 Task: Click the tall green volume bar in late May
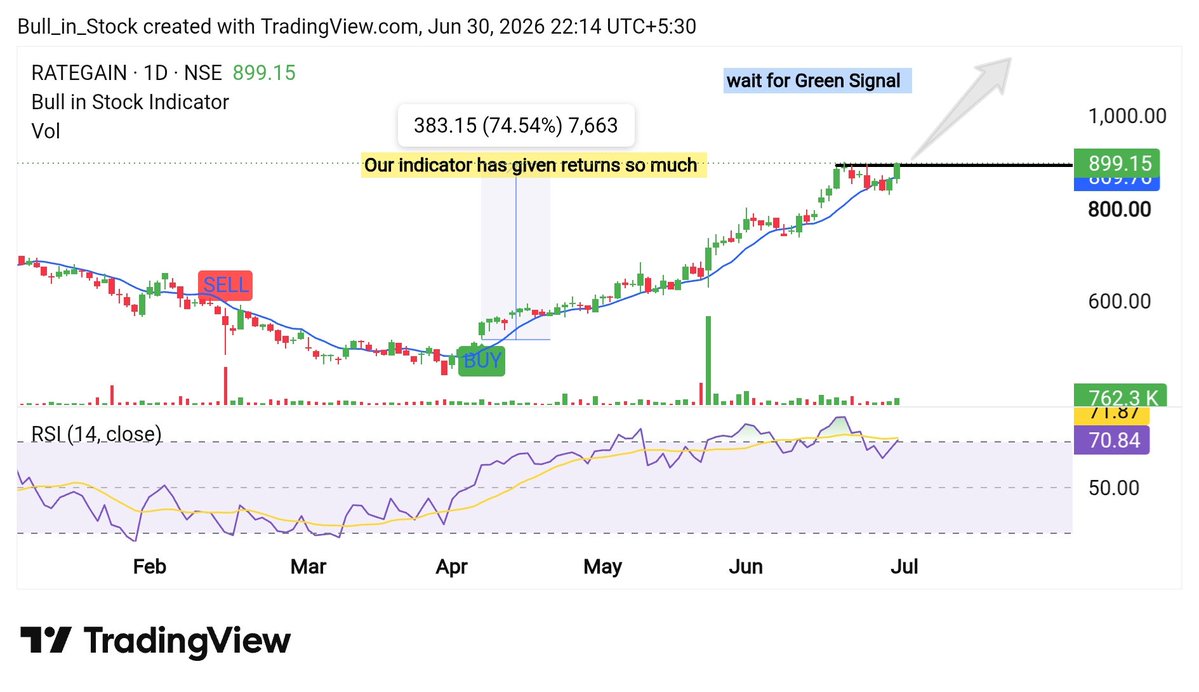[x=708, y=360]
